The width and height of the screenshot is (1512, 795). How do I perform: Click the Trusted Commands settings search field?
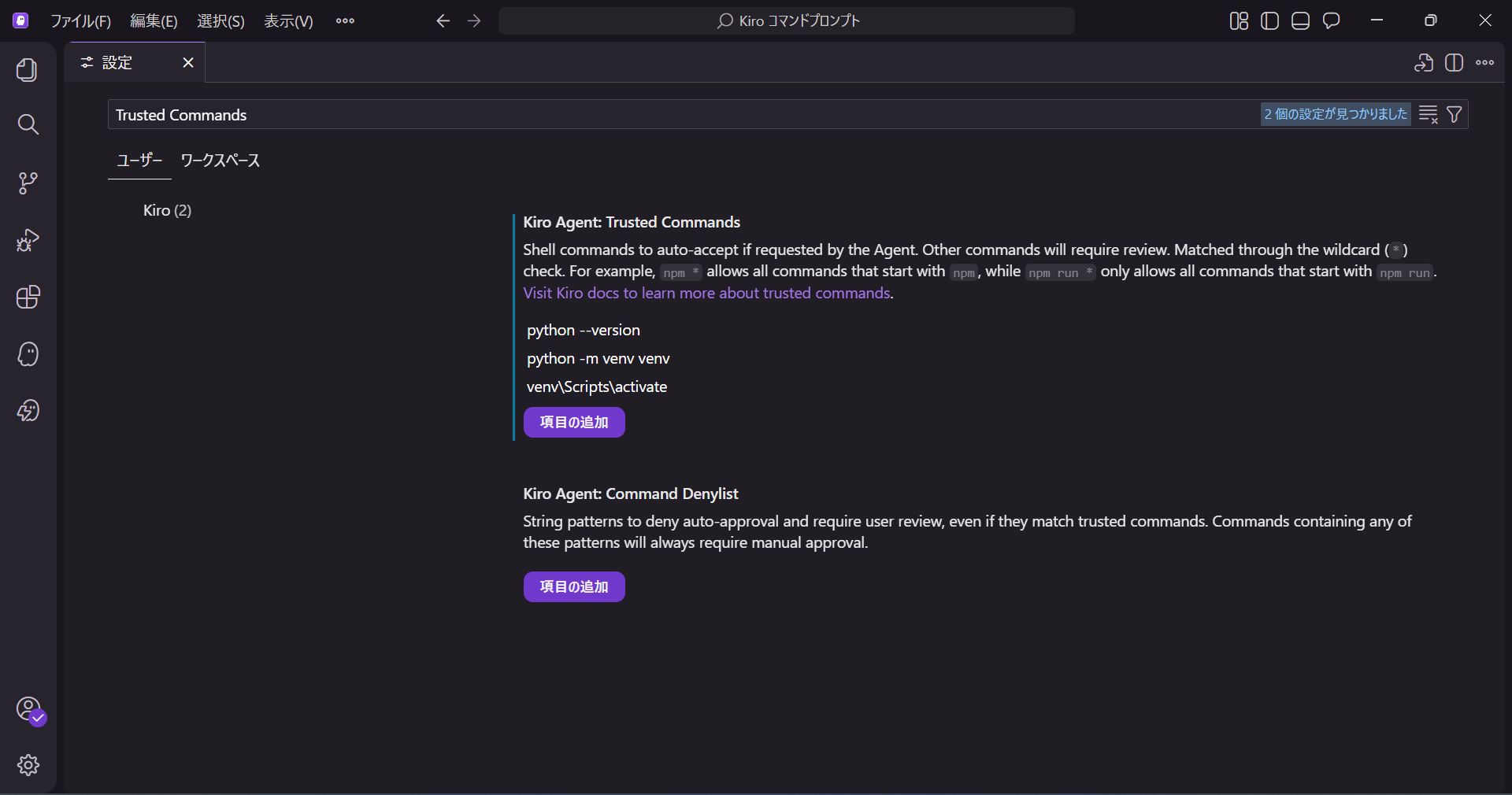coord(677,115)
